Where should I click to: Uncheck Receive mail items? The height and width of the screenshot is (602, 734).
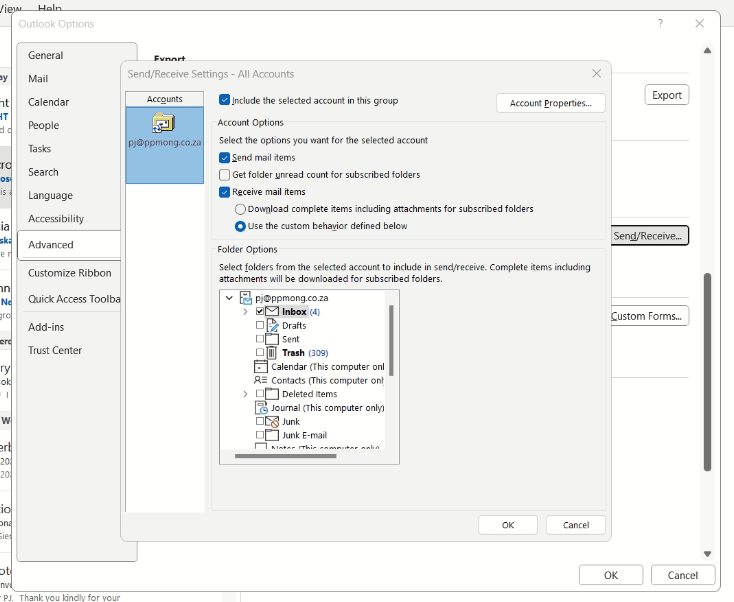225,192
